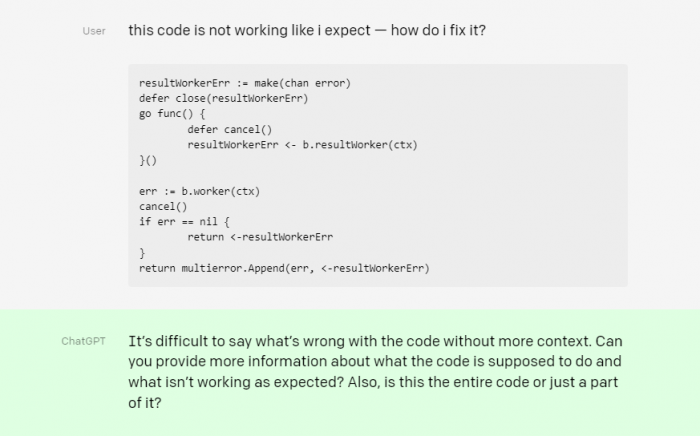Click the "go func() {" line

(172, 114)
